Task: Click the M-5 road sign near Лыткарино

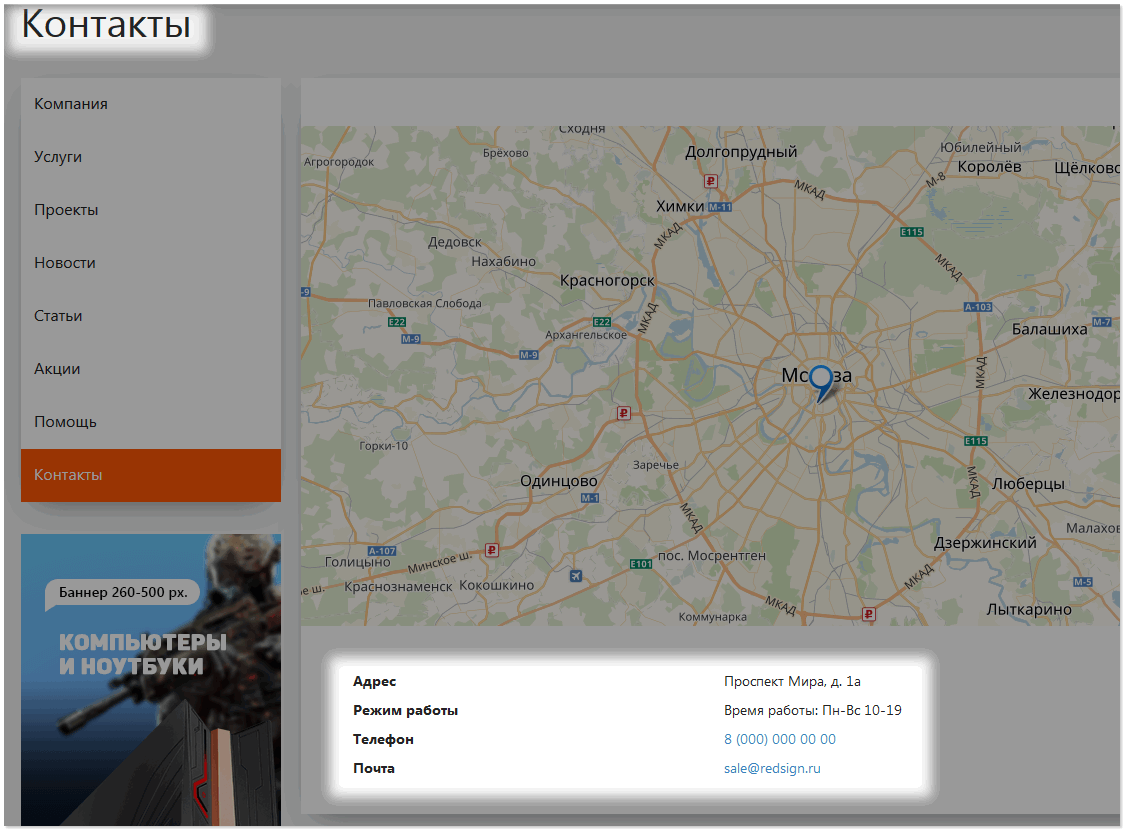Action: (1083, 582)
